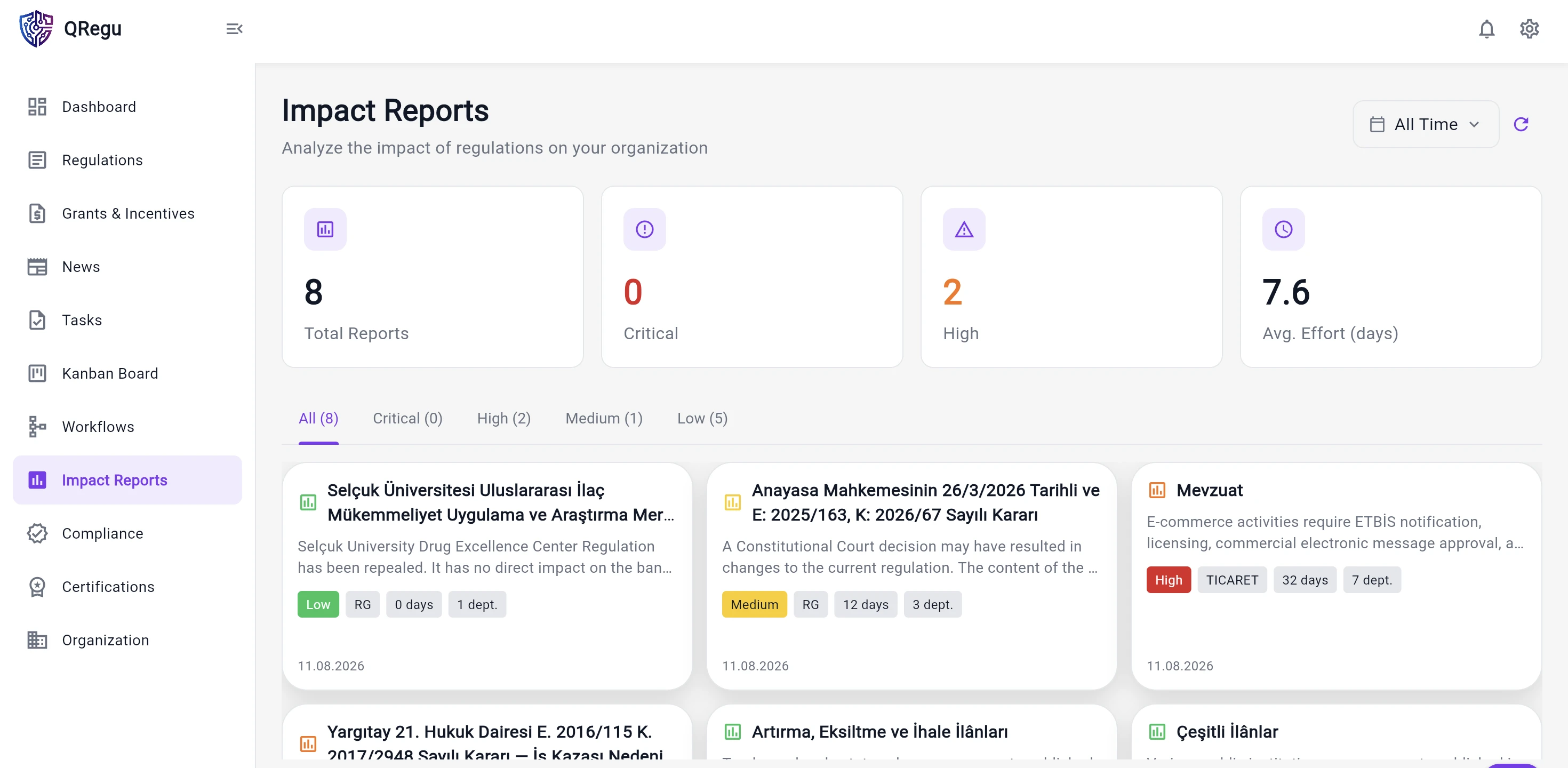
Task: Click the yellow icon on Anayasa Mahkemesinin card
Action: [732, 502]
